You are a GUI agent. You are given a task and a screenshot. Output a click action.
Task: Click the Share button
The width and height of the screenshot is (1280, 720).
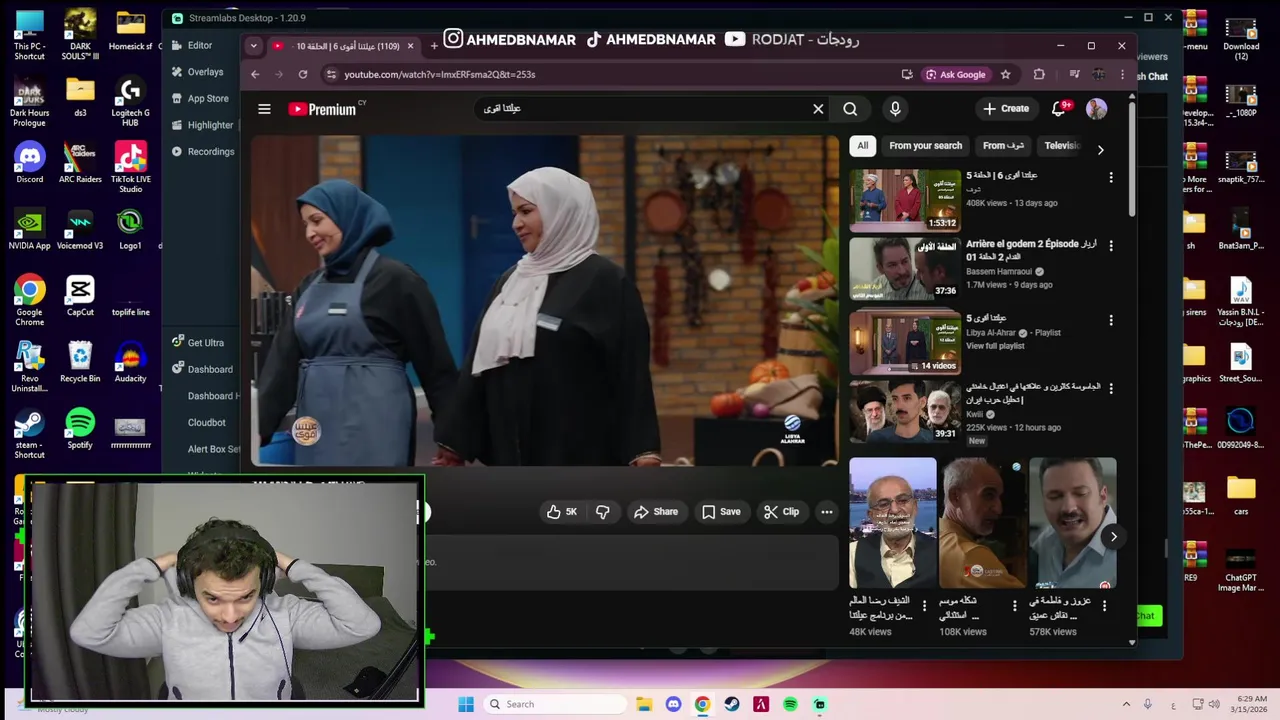(x=656, y=512)
